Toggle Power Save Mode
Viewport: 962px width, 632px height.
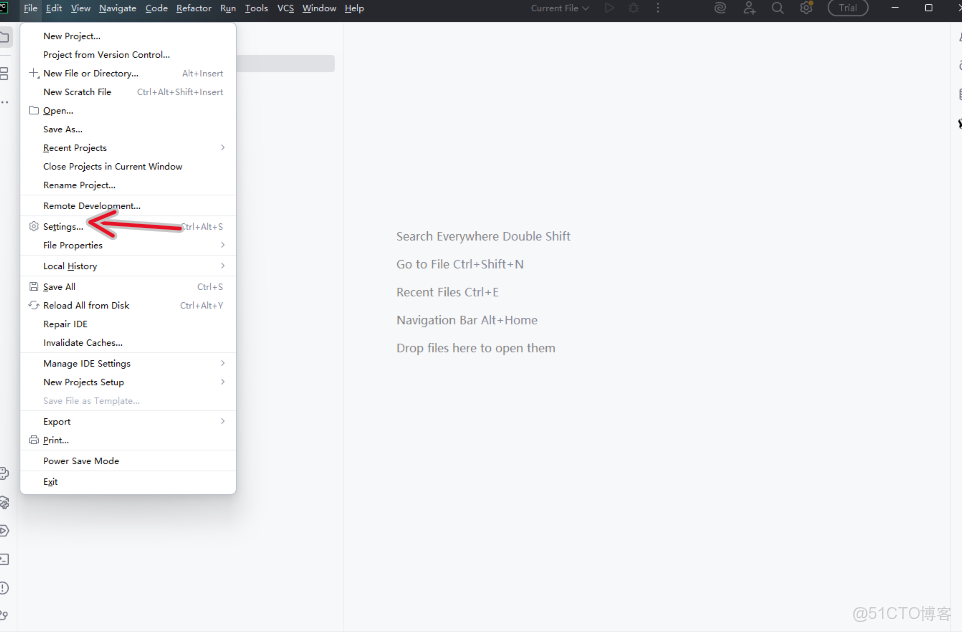pos(128,461)
